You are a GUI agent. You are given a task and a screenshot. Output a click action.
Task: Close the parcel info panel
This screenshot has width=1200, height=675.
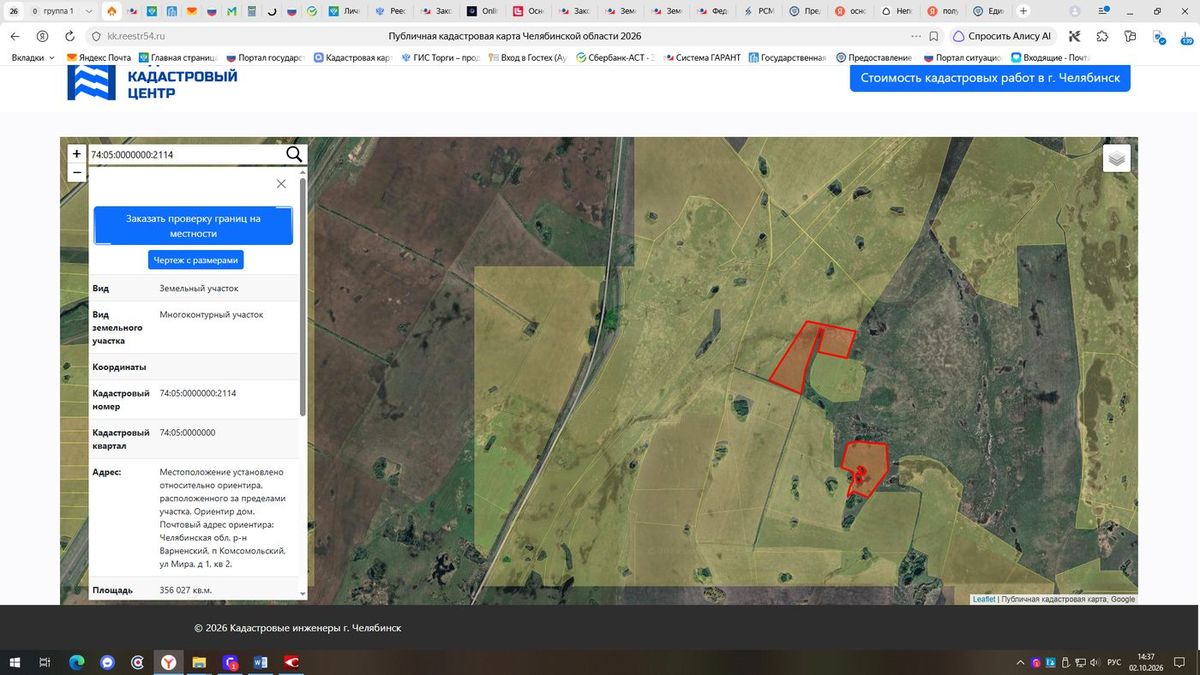coord(281,184)
